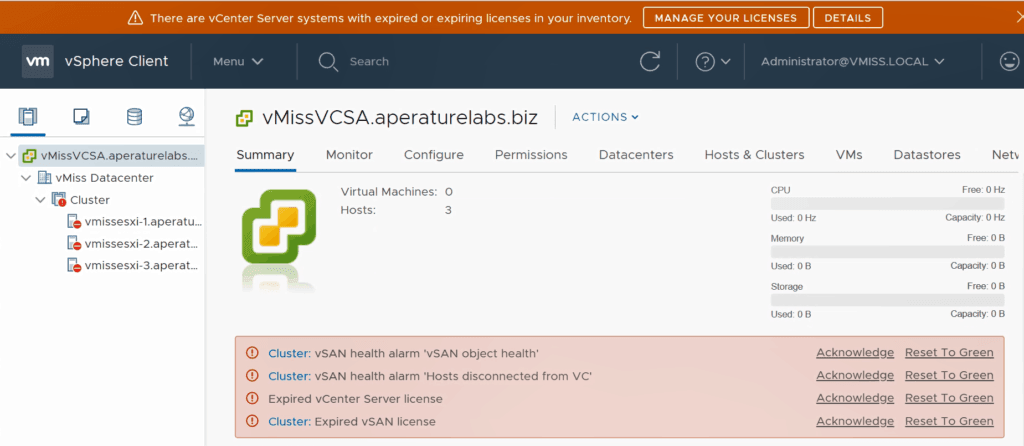This screenshot has height=446, width=1024.
Task: Acknowledge the Expired vCenter Server license alarm
Action: pos(855,398)
